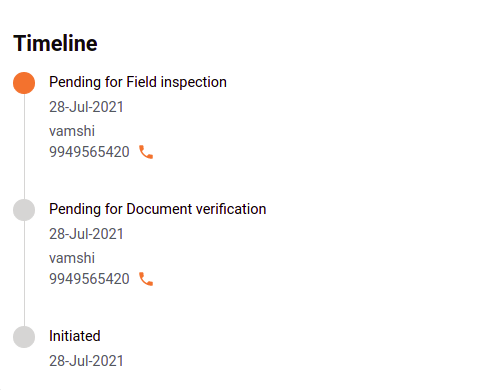Select the name vamshi under Document verification
491x390 pixels.
tap(72, 258)
